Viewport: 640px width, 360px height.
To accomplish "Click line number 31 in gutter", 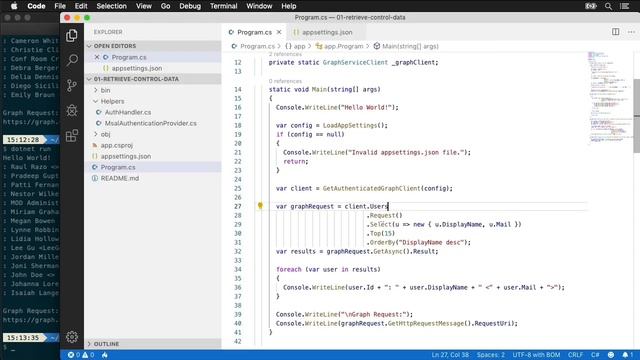I will tap(238, 242).
